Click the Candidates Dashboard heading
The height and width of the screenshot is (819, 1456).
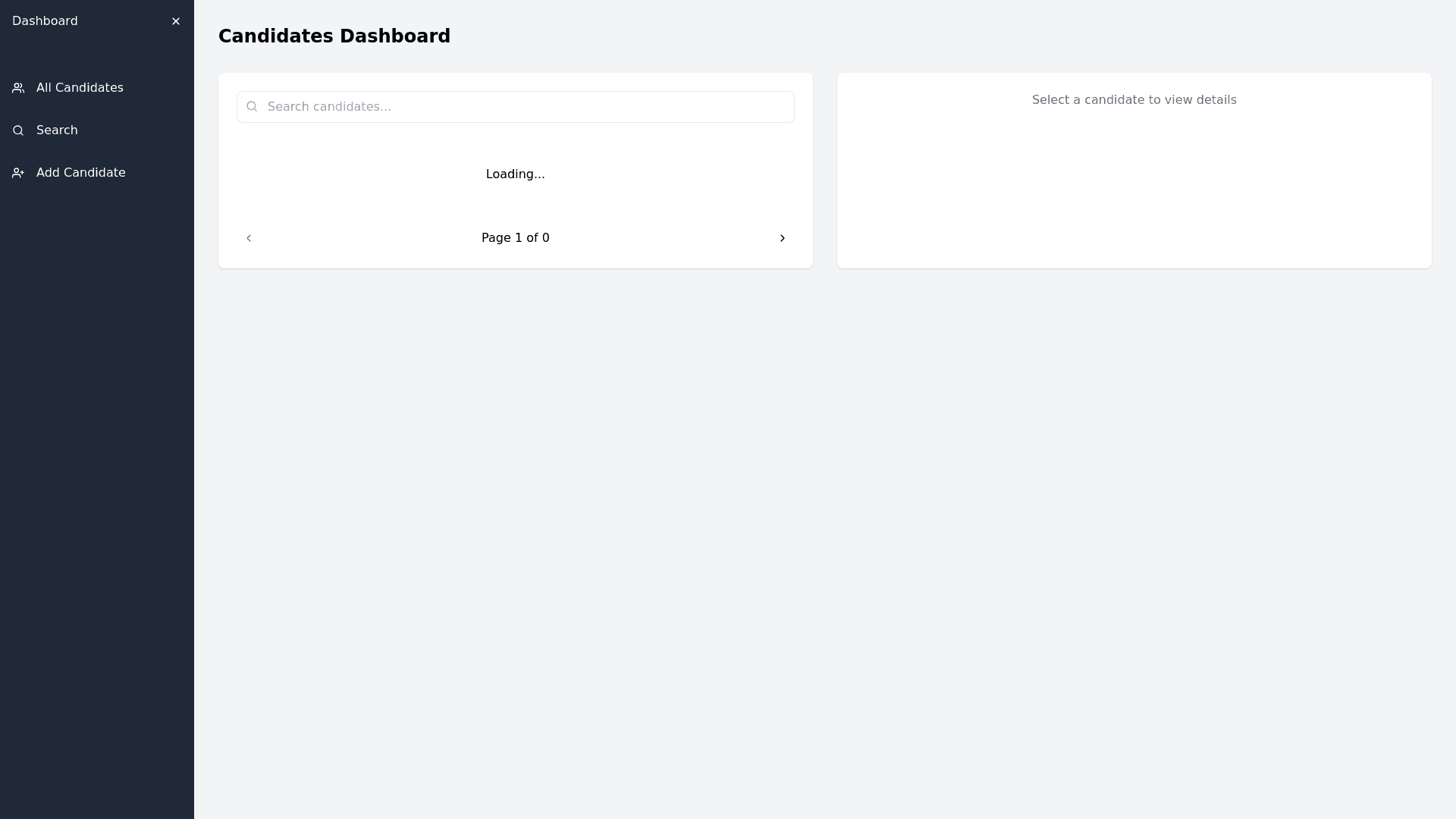tap(334, 36)
